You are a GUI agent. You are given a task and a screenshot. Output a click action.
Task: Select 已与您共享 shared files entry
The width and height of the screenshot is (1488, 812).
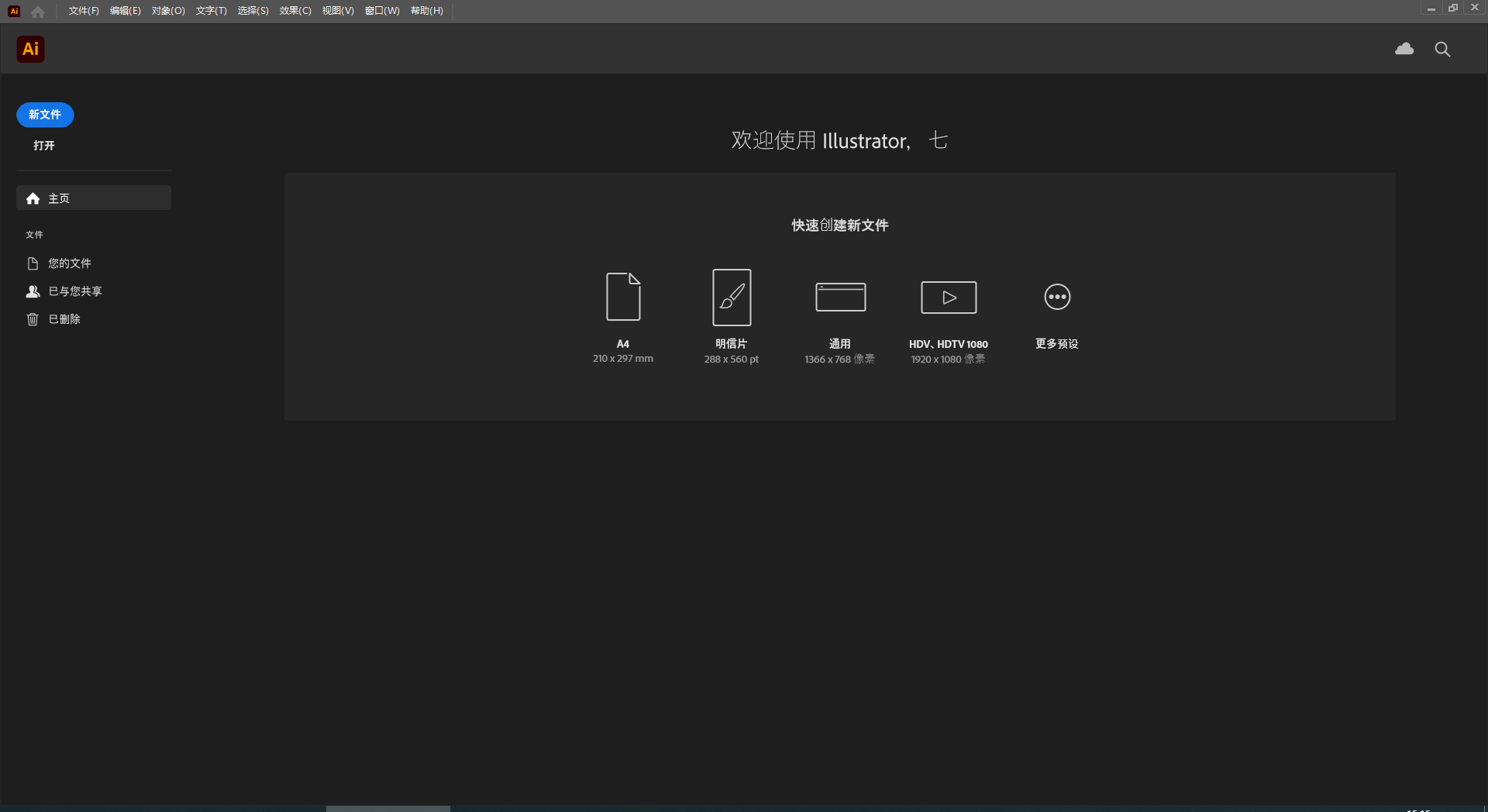[x=74, y=291]
